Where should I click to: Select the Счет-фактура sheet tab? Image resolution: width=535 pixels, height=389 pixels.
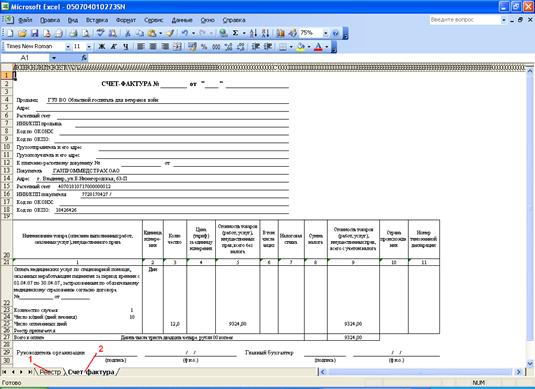(x=91, y=372)
